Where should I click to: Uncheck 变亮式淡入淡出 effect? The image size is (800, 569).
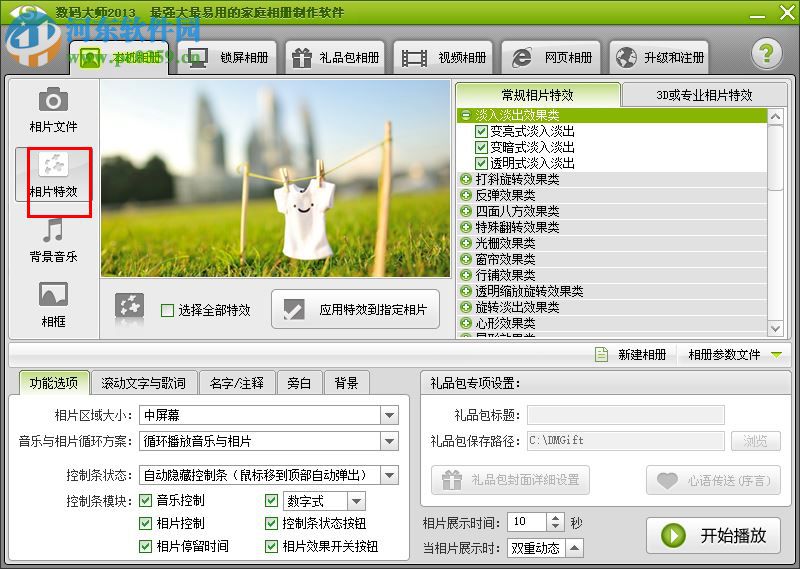[481, 131]
